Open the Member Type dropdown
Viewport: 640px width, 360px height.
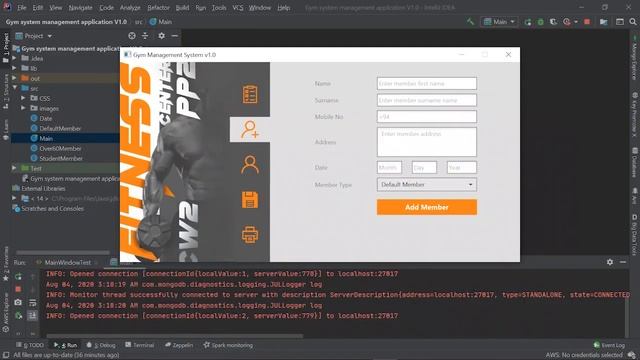427,184
